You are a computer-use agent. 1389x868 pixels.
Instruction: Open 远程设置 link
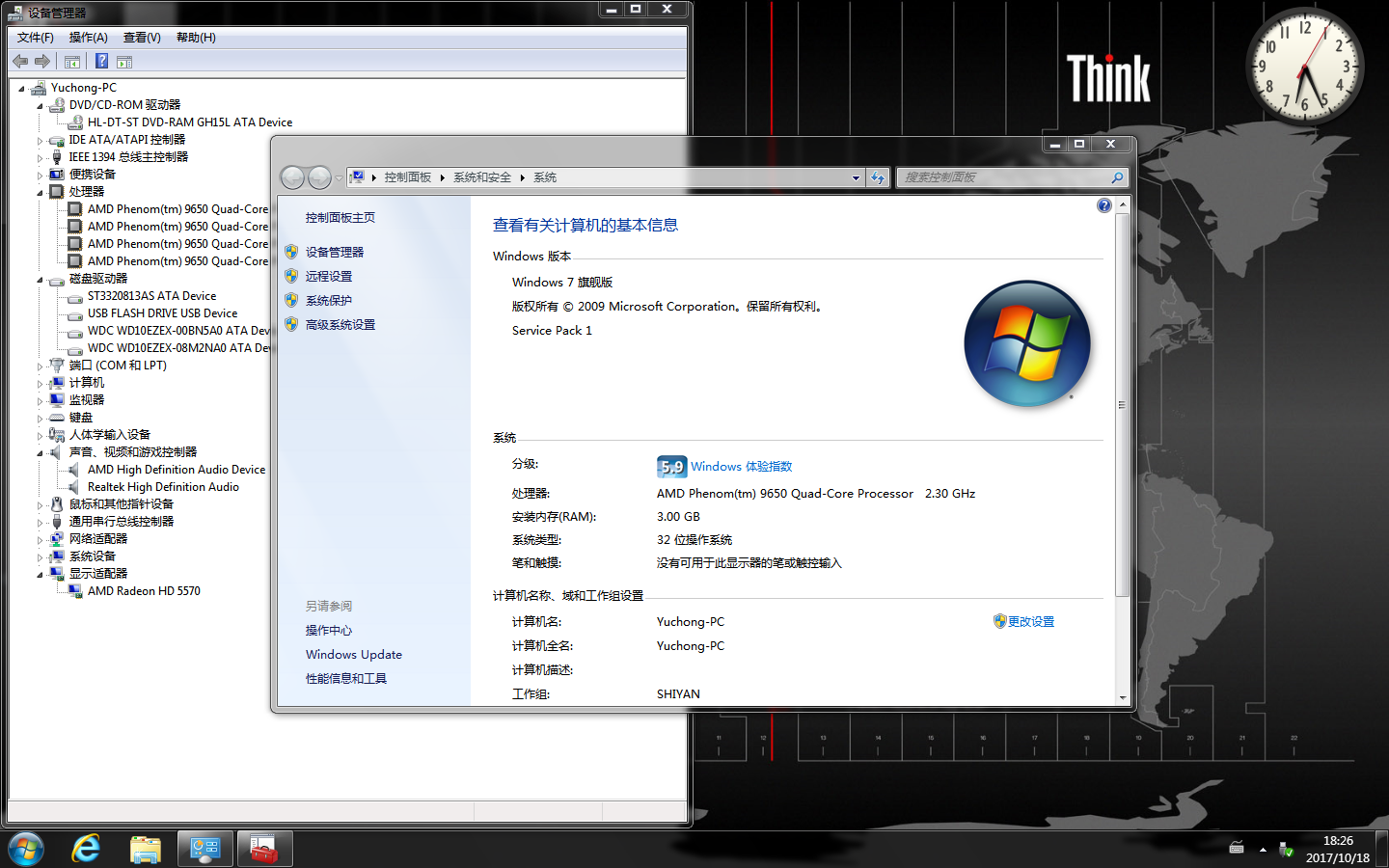329,276
